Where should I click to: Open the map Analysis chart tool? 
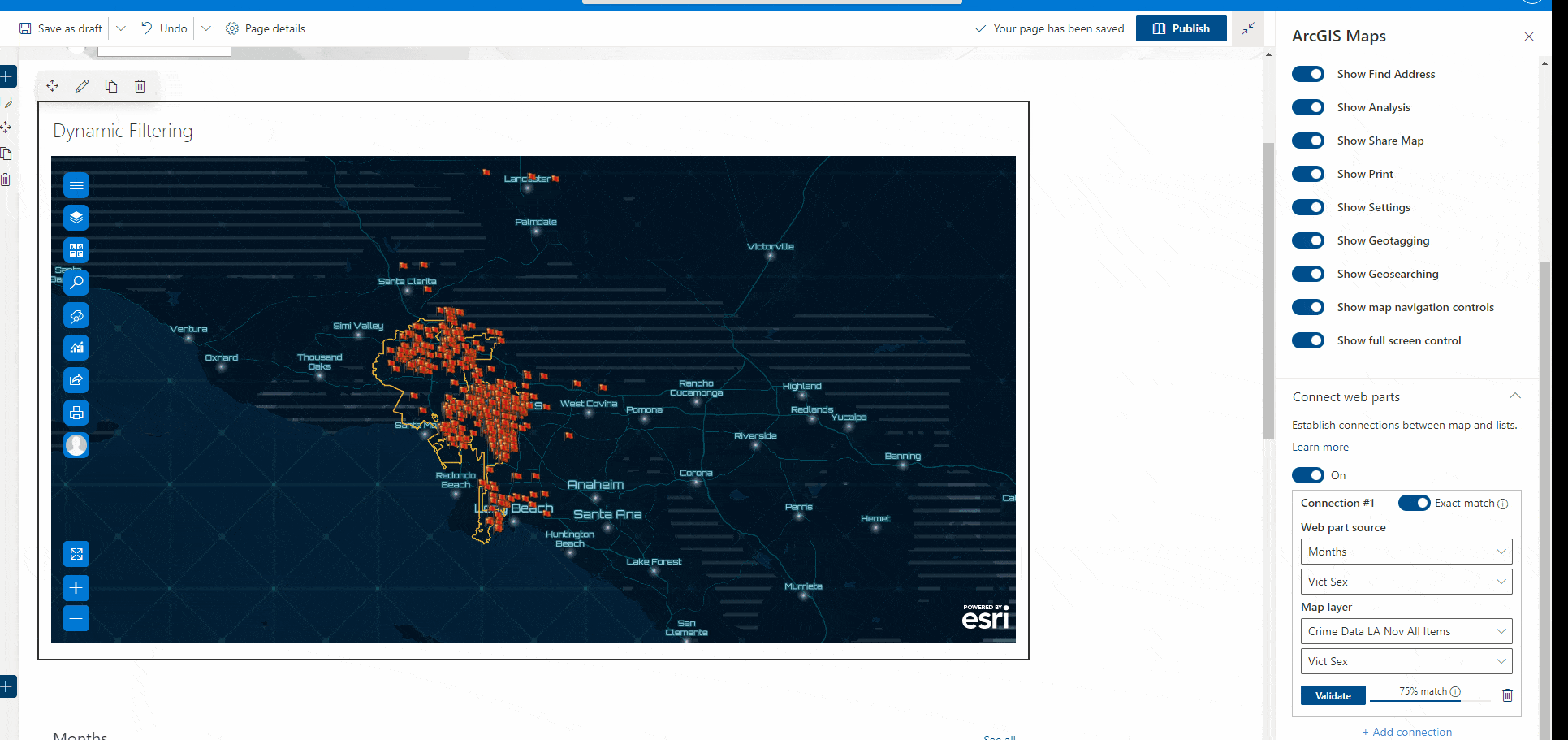click(76, 348)
